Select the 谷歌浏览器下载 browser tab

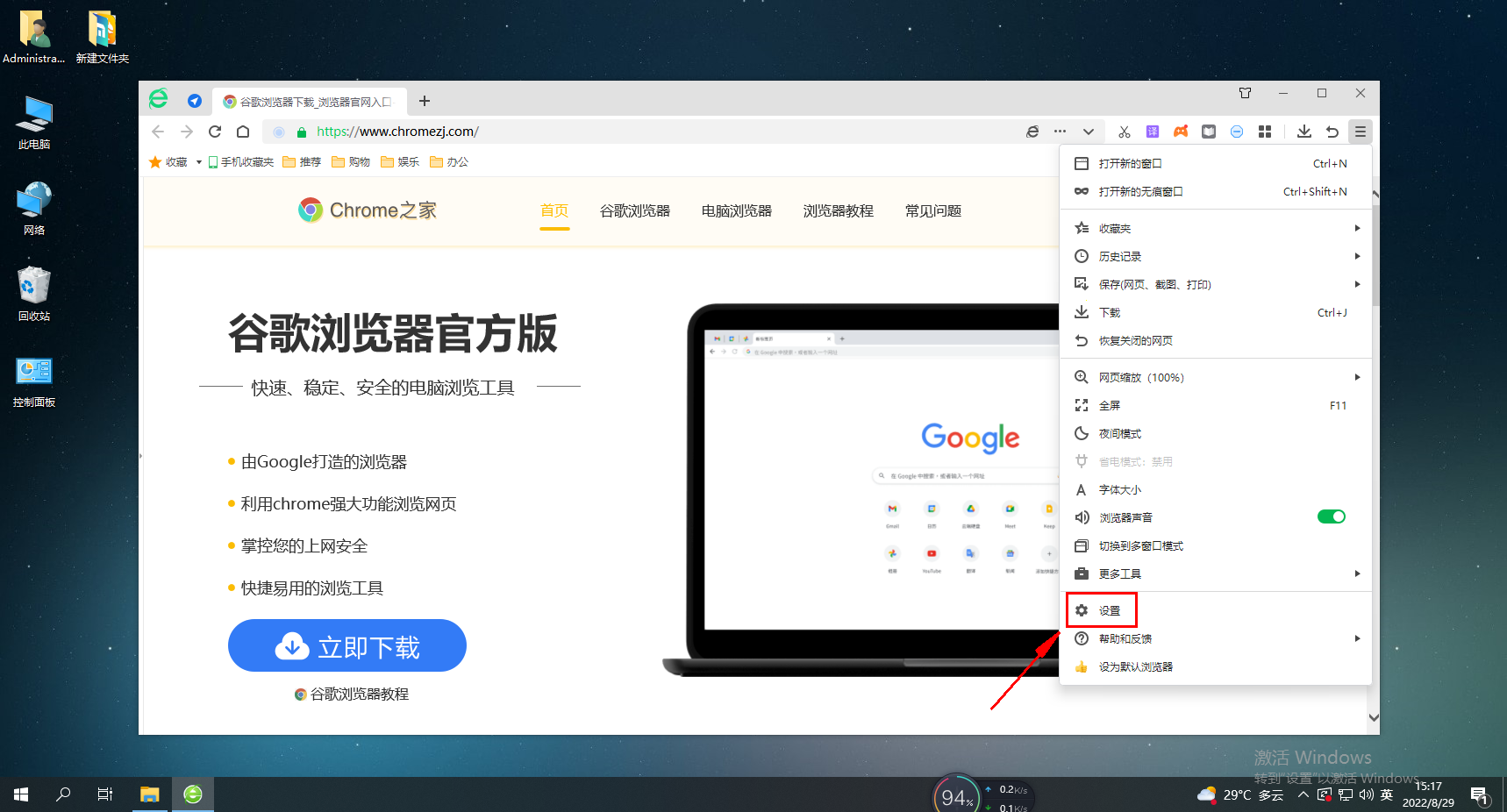[310, 102]
